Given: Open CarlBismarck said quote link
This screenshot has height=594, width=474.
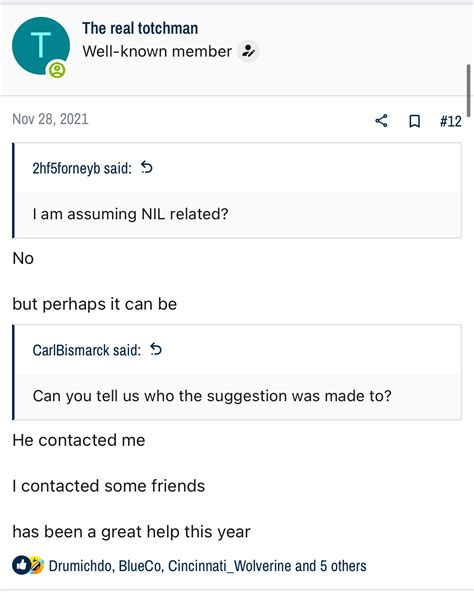Looking at the screenshot, I should point(86,350).
